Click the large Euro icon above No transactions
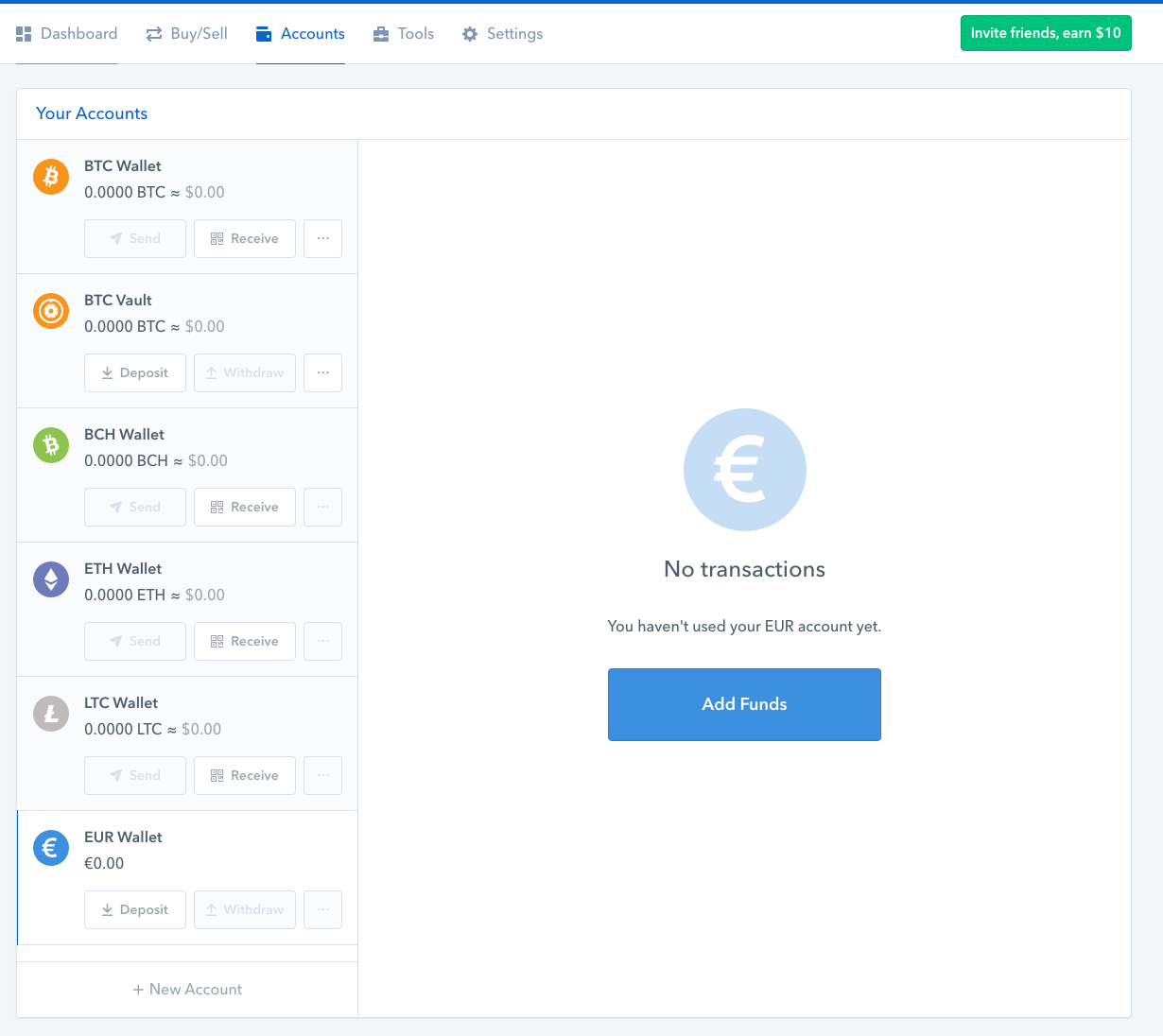 (745, 470)
